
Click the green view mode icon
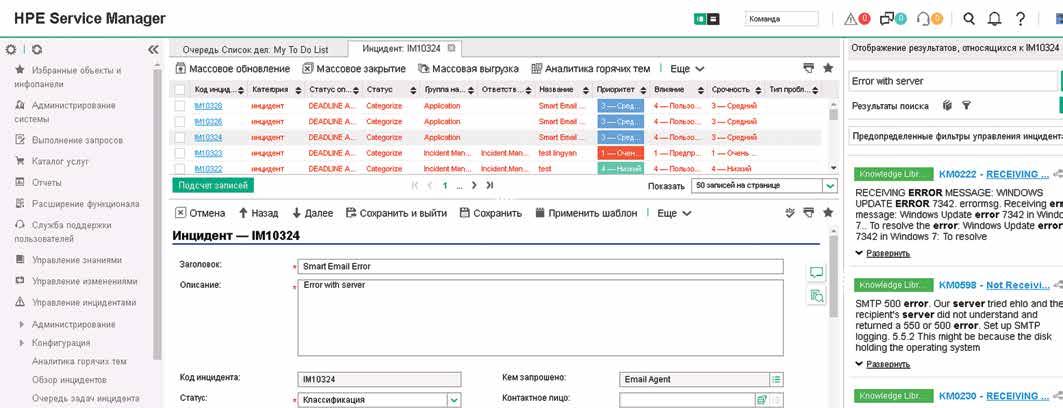(700, 19)
